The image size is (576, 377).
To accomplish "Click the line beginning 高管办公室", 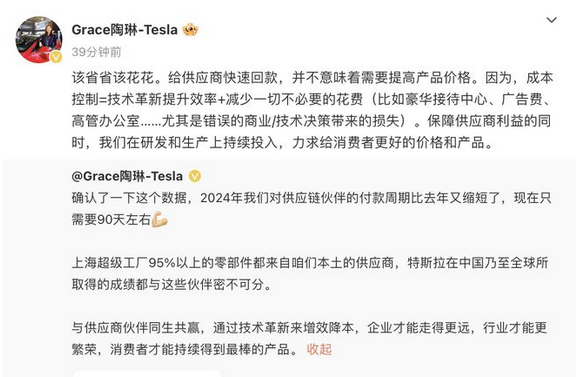I will 312,121.
